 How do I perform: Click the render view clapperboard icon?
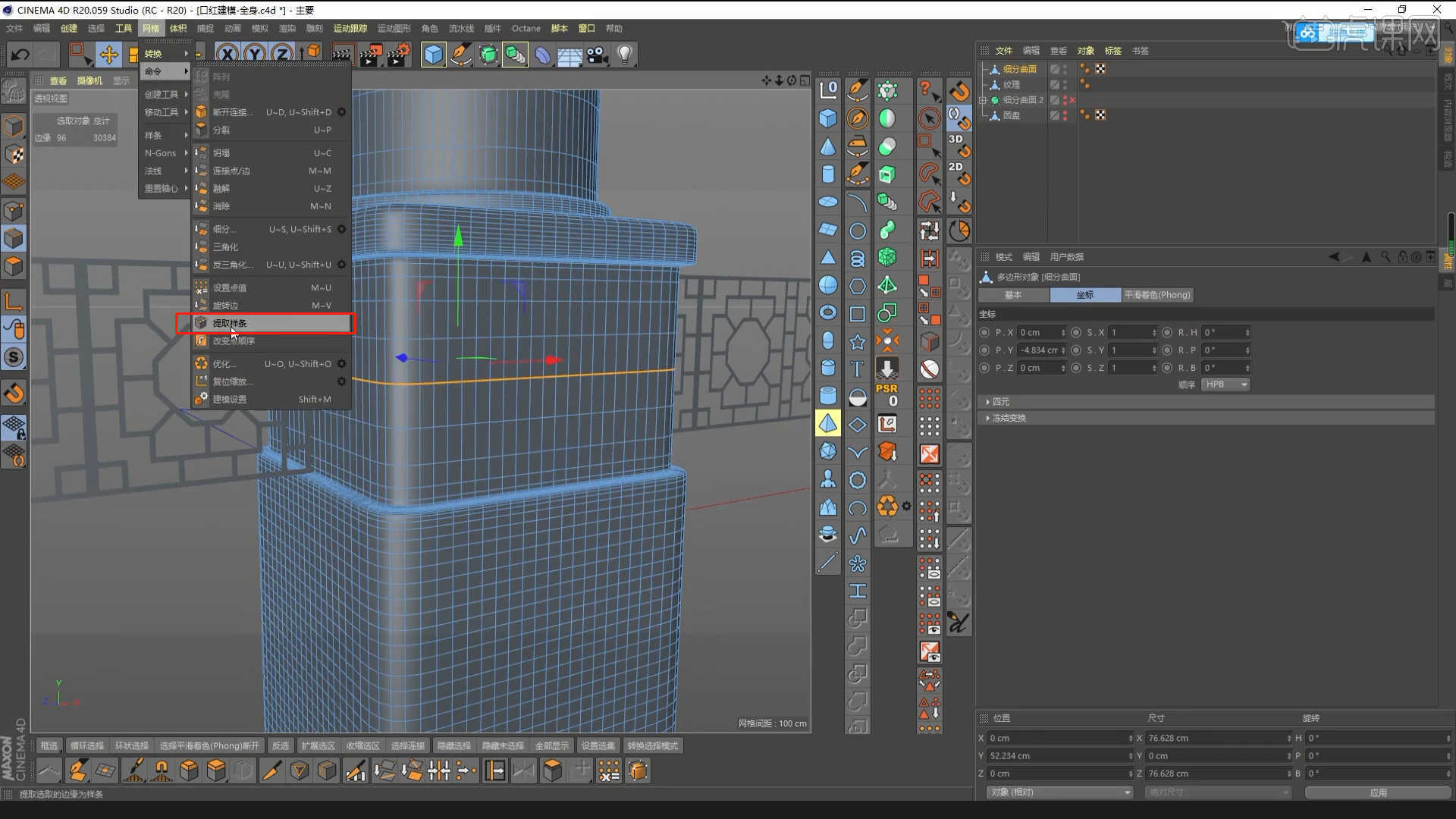(343, 55)
